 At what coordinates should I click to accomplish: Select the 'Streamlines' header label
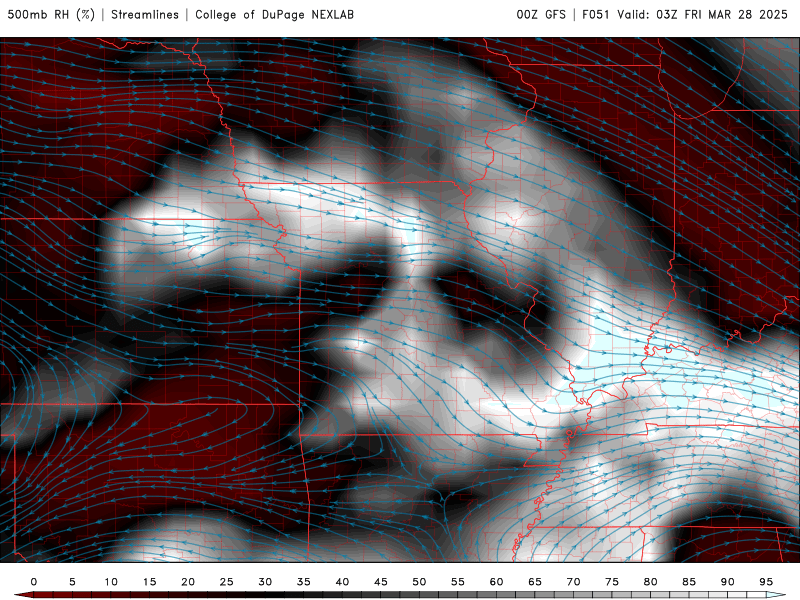coord(145,14)
